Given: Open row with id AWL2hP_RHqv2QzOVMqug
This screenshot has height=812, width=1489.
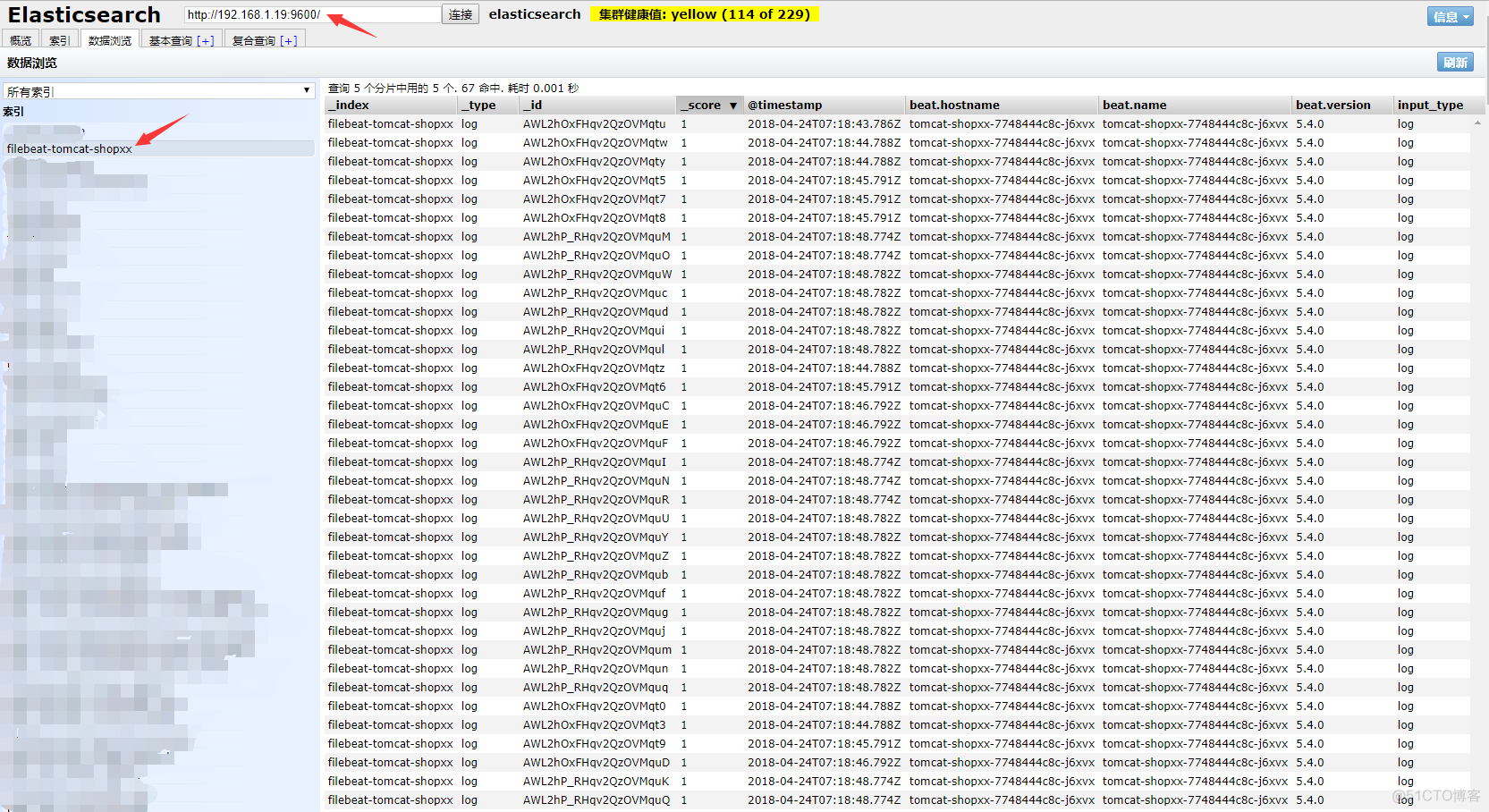Looking at the screenshot, I should (x=898, y=613).
